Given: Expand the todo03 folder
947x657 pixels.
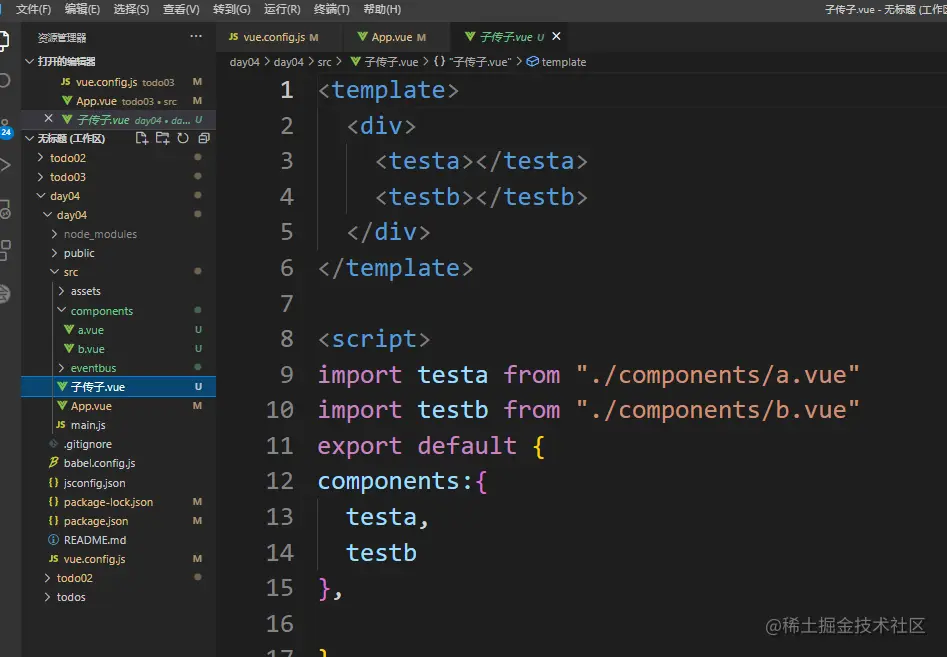Looking at the screenshot, I should click(40, 177).
